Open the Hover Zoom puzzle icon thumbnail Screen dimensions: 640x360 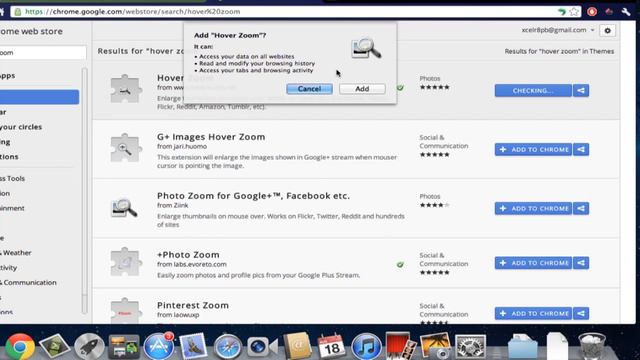[x=126, y=89]
